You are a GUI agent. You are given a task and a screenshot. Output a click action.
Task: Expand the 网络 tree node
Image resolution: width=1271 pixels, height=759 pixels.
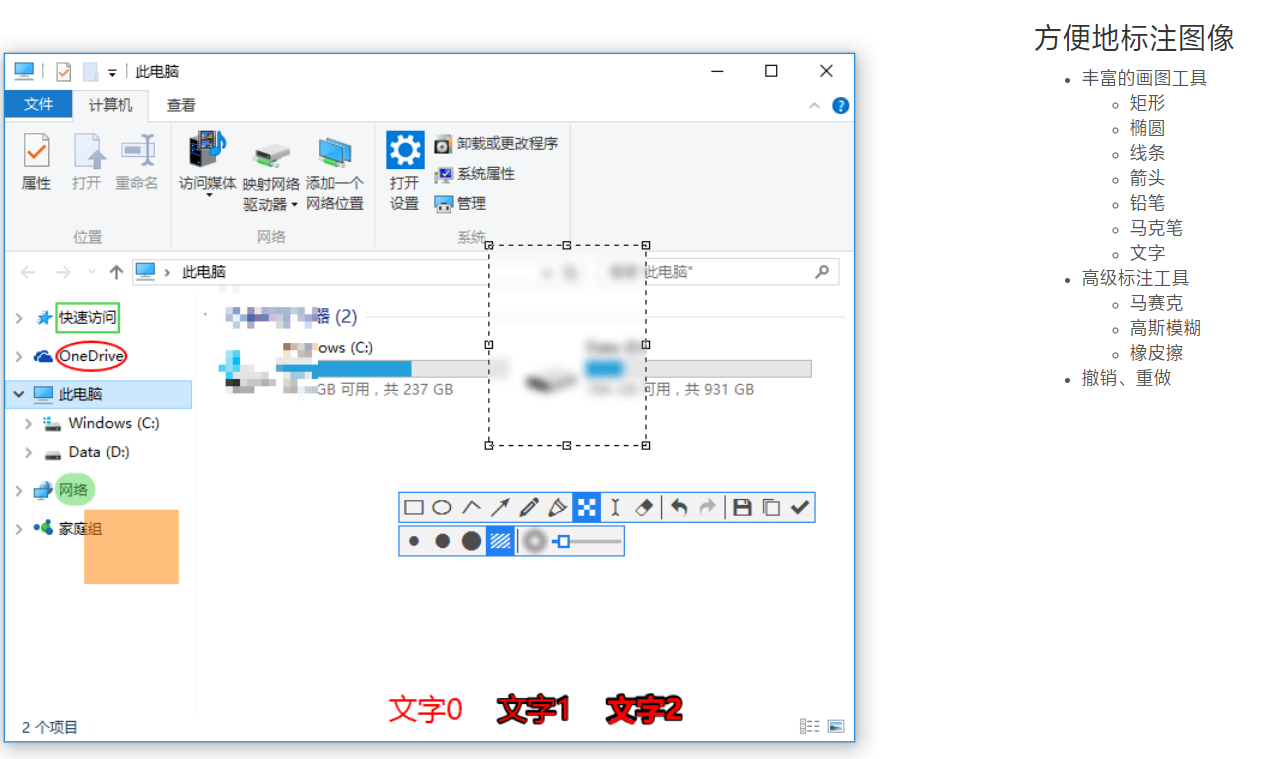pyautogui.click(x=19, y=490)
